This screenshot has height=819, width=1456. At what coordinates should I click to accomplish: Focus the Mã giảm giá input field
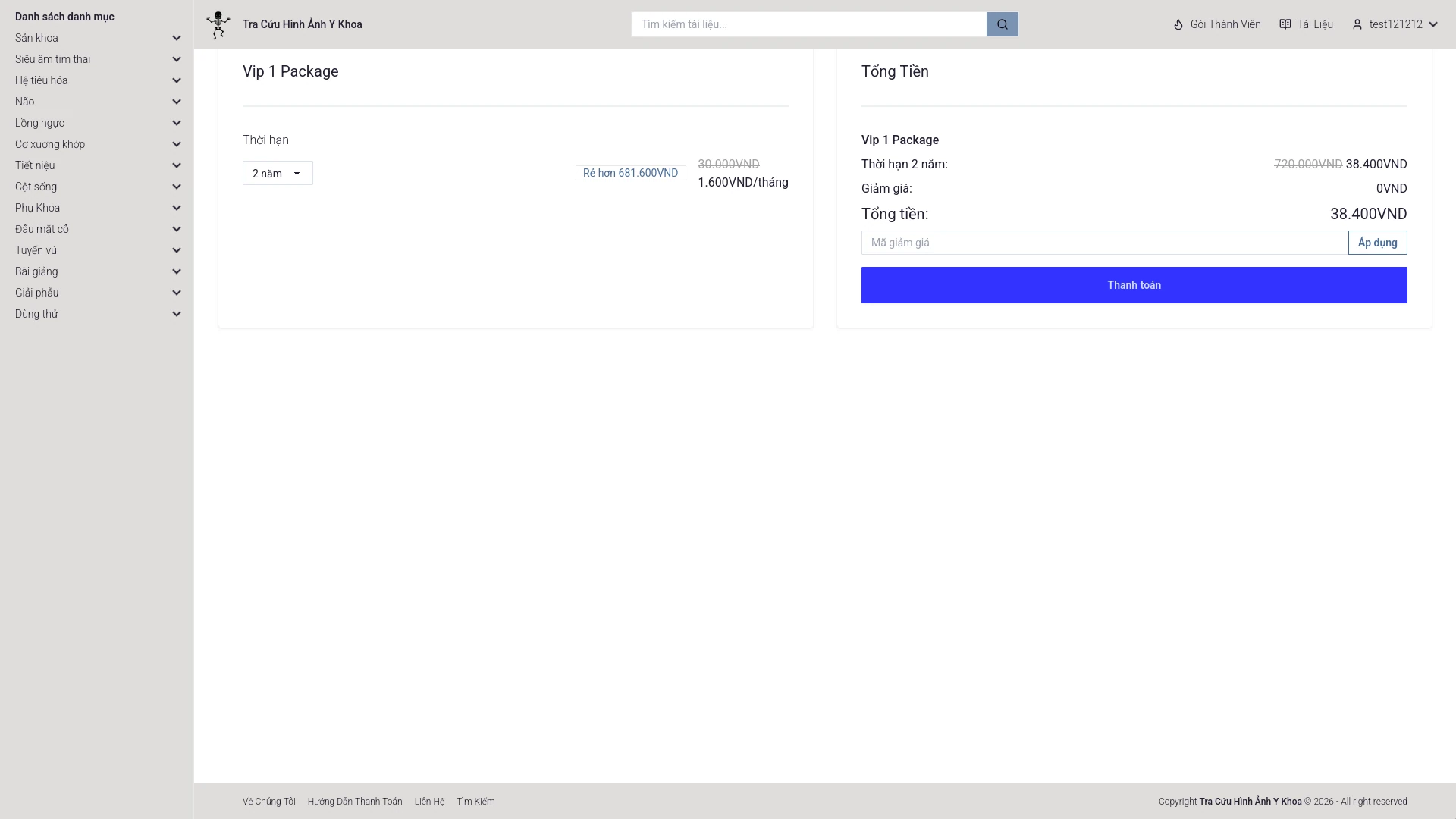coord(1104,243)
